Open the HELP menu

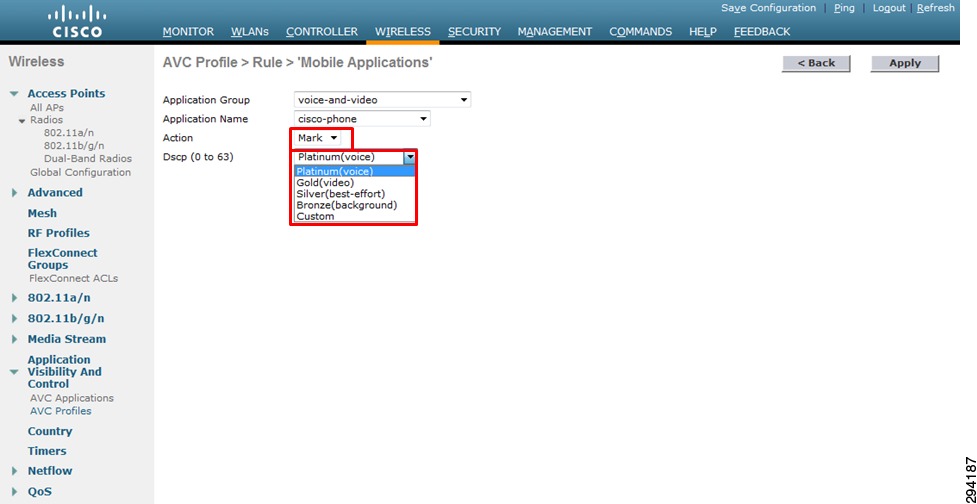pyautogui.click(x=703, y=31)
